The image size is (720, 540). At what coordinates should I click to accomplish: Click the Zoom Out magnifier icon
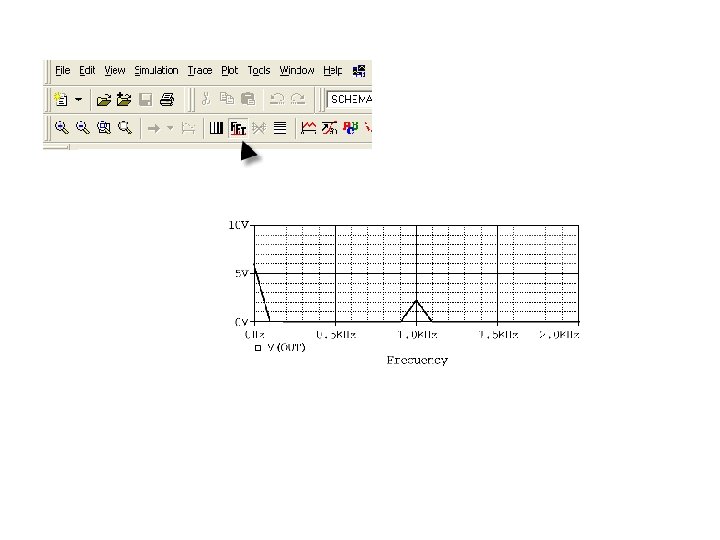[83, 127]
